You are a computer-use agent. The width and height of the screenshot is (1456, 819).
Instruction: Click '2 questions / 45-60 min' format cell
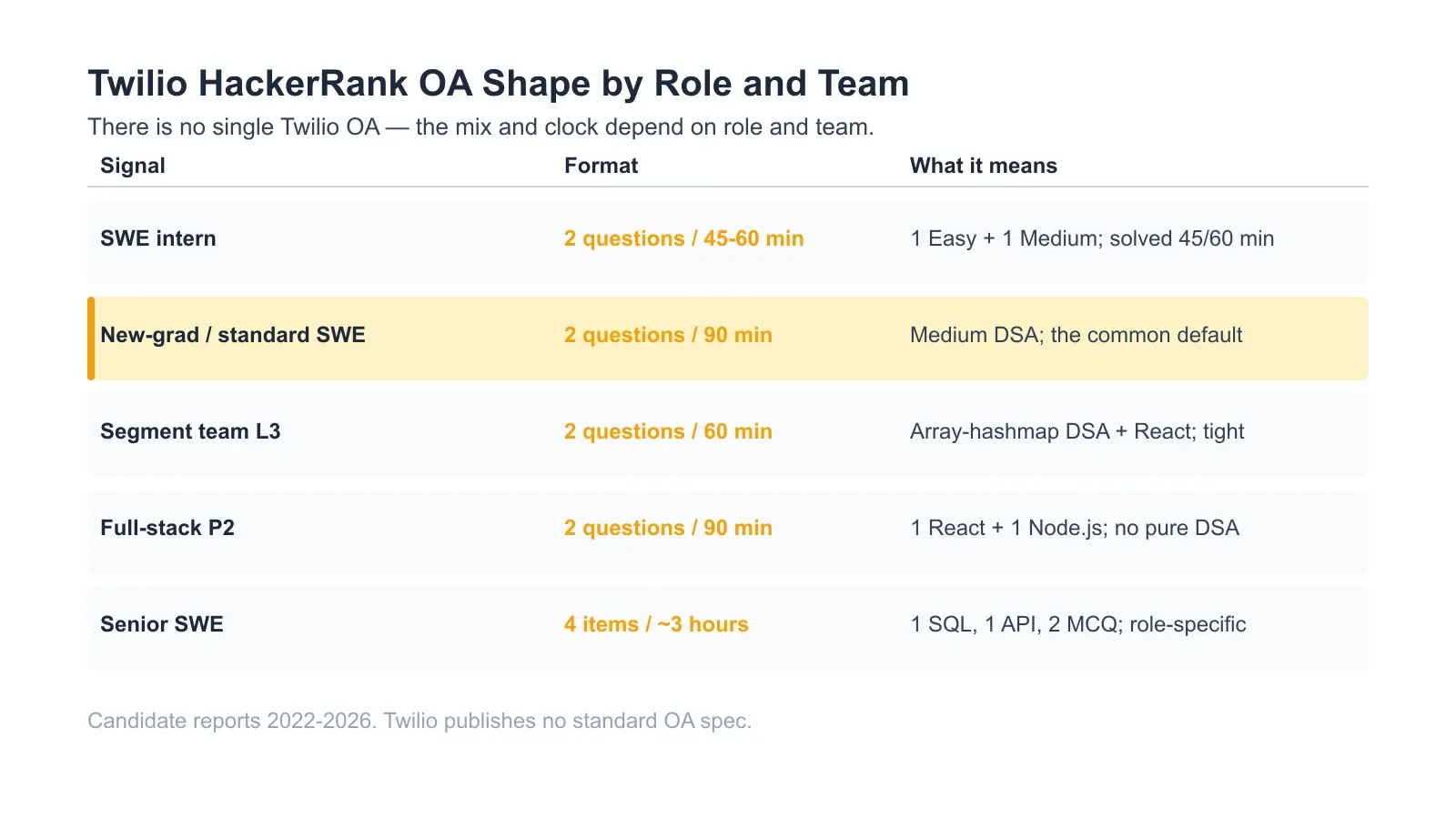pyautogui.click(x=683, y=238)
